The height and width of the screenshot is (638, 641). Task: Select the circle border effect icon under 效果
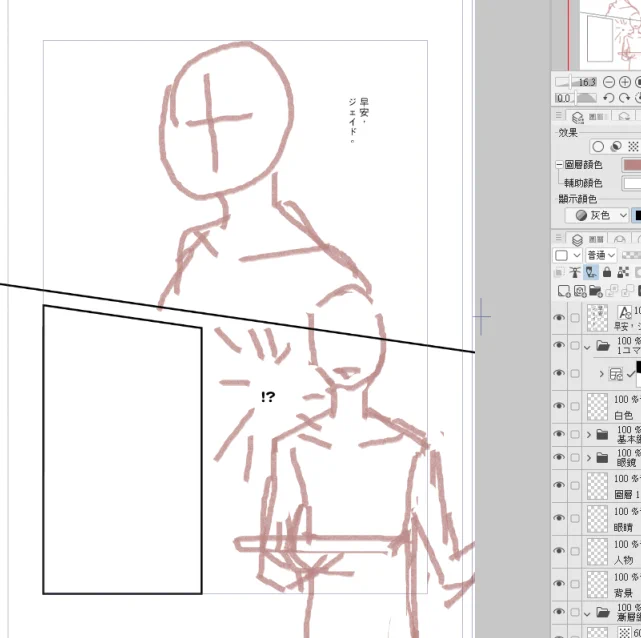(598, 146)
